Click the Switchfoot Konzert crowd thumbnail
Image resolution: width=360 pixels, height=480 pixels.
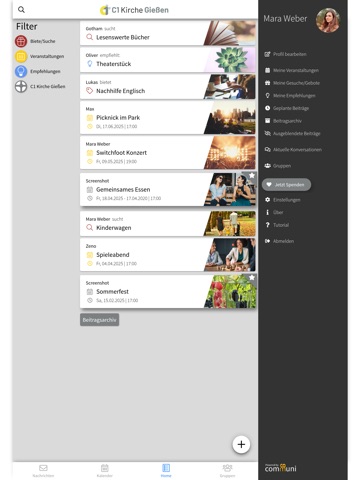230,153
